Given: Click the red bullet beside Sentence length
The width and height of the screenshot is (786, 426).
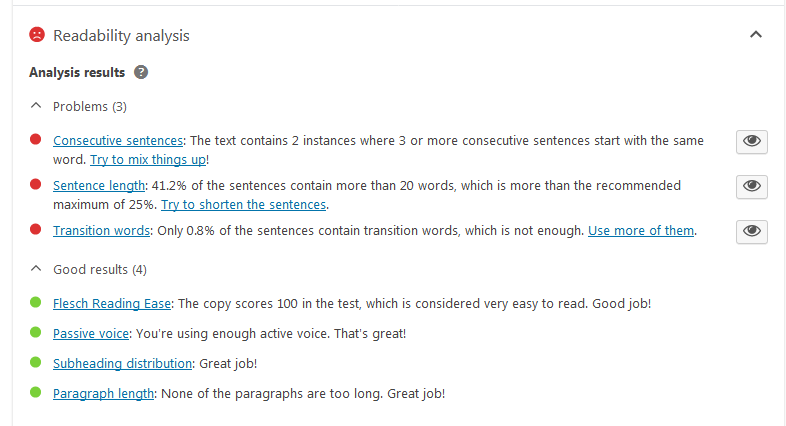Looking at the screenshot, I should (x=36, y=184).
